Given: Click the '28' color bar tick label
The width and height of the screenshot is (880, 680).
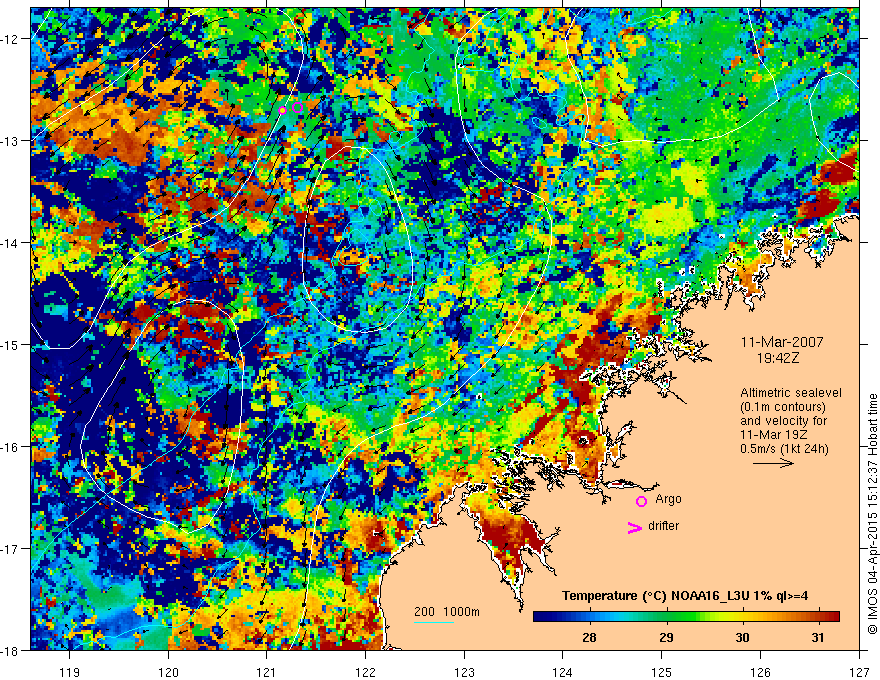Looking at the screenshot, I should coord(589,637).
